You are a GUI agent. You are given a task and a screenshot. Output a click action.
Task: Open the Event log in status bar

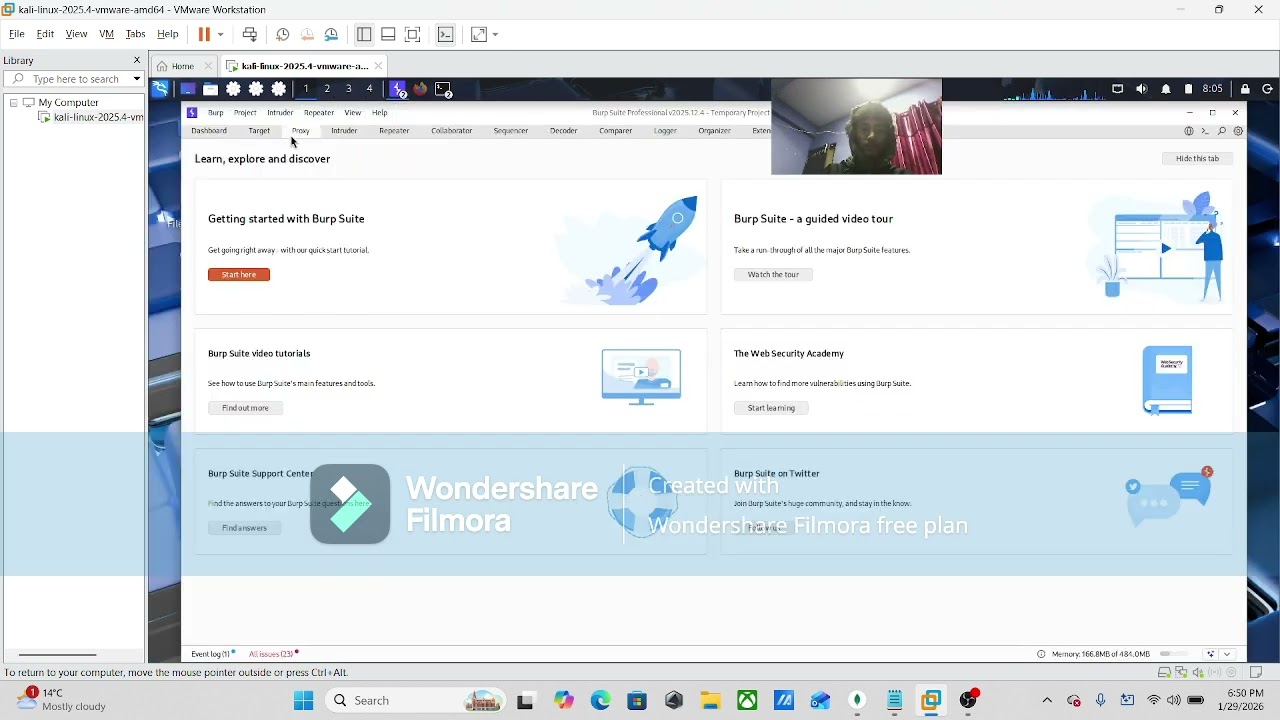(x=213, y=654)
